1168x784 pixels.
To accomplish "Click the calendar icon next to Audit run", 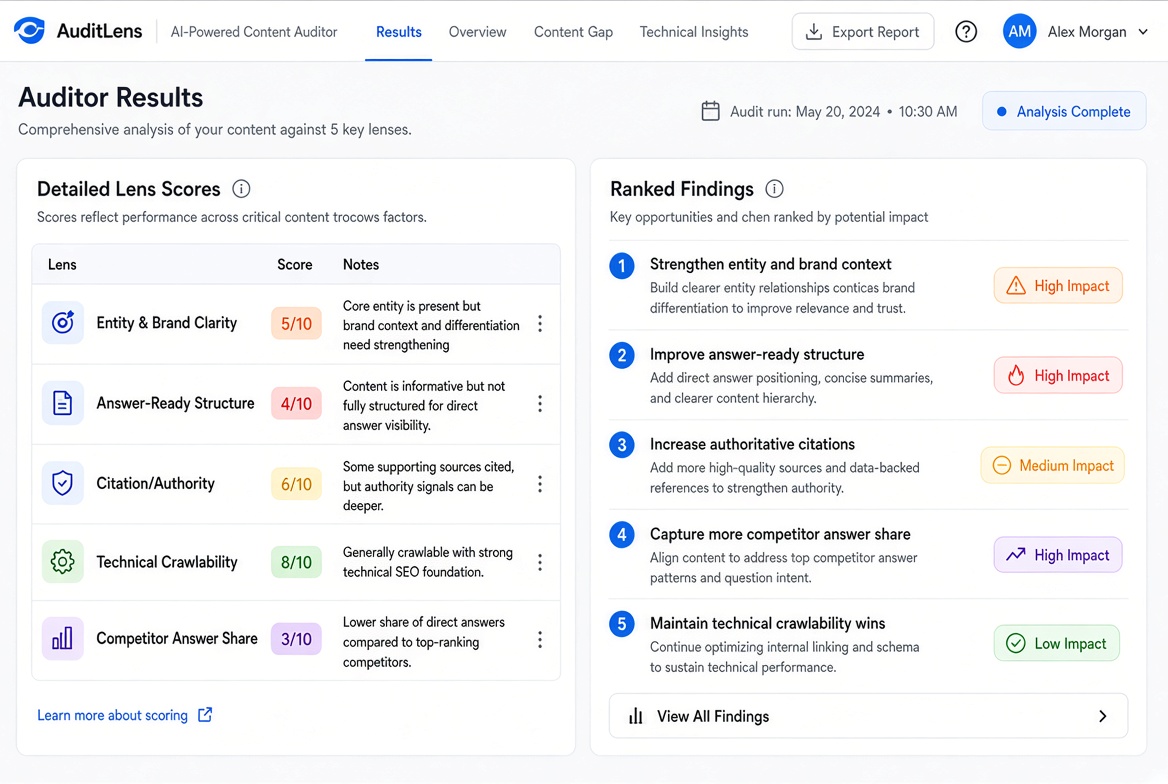I will (x=711, y=111).
